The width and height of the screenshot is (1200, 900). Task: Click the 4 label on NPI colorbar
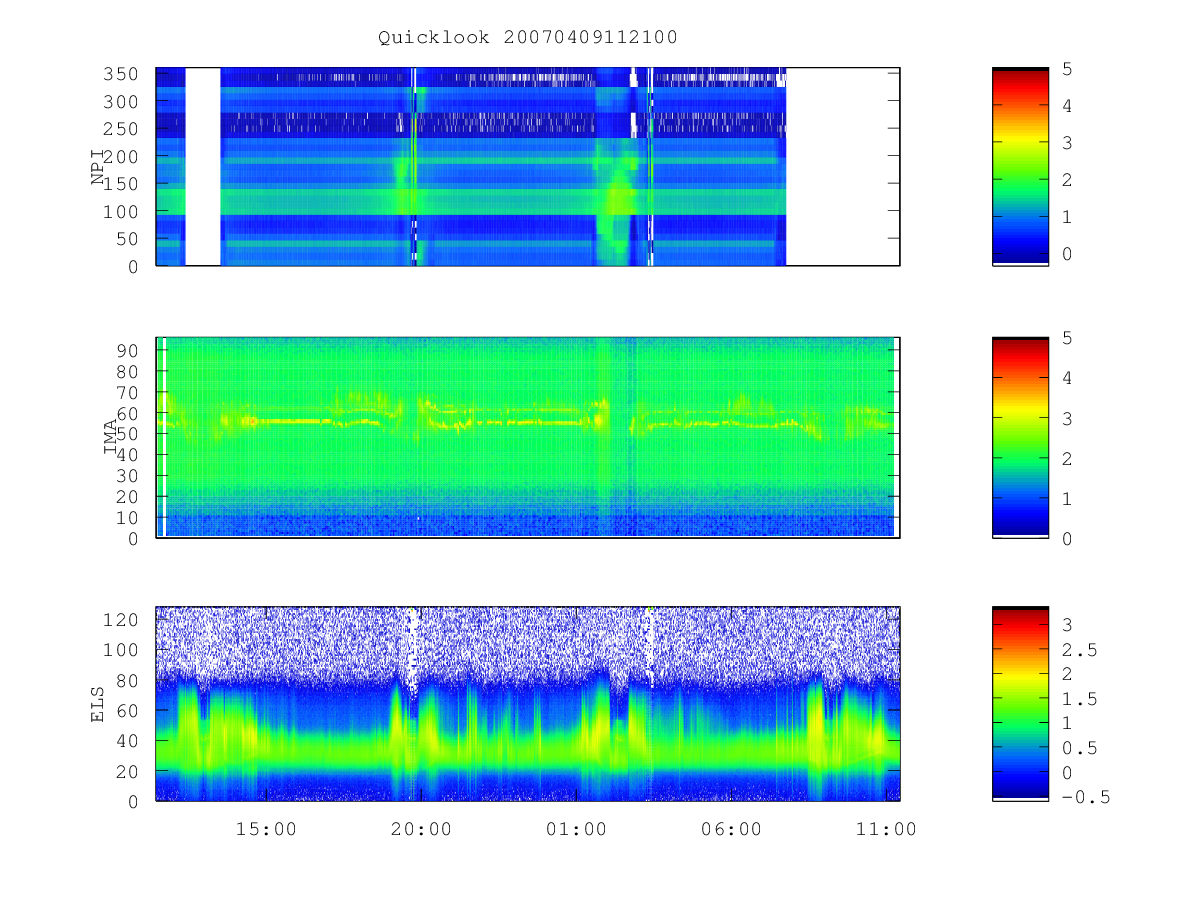[x=1066, y=106]
